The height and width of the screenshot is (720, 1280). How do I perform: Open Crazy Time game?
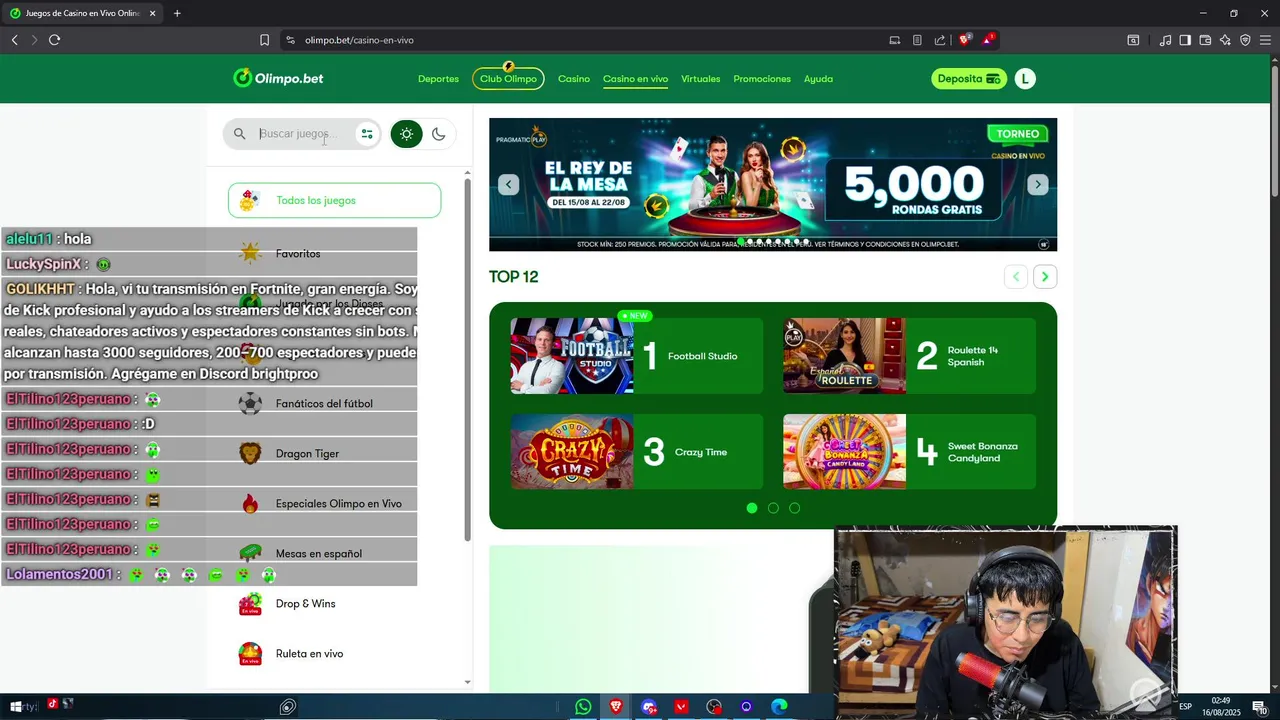(x=636, y=452)
